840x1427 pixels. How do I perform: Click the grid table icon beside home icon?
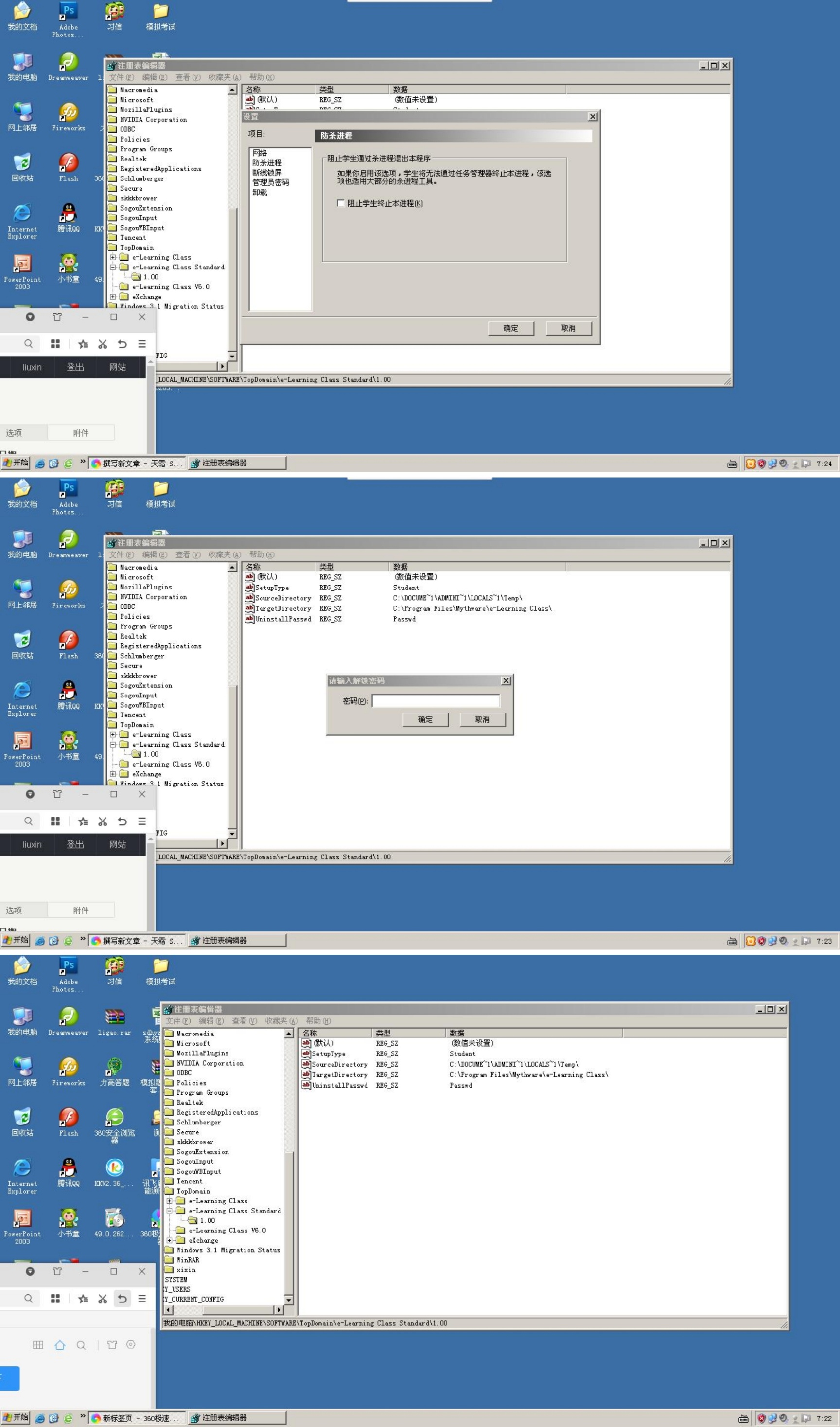pos(38,1345)
